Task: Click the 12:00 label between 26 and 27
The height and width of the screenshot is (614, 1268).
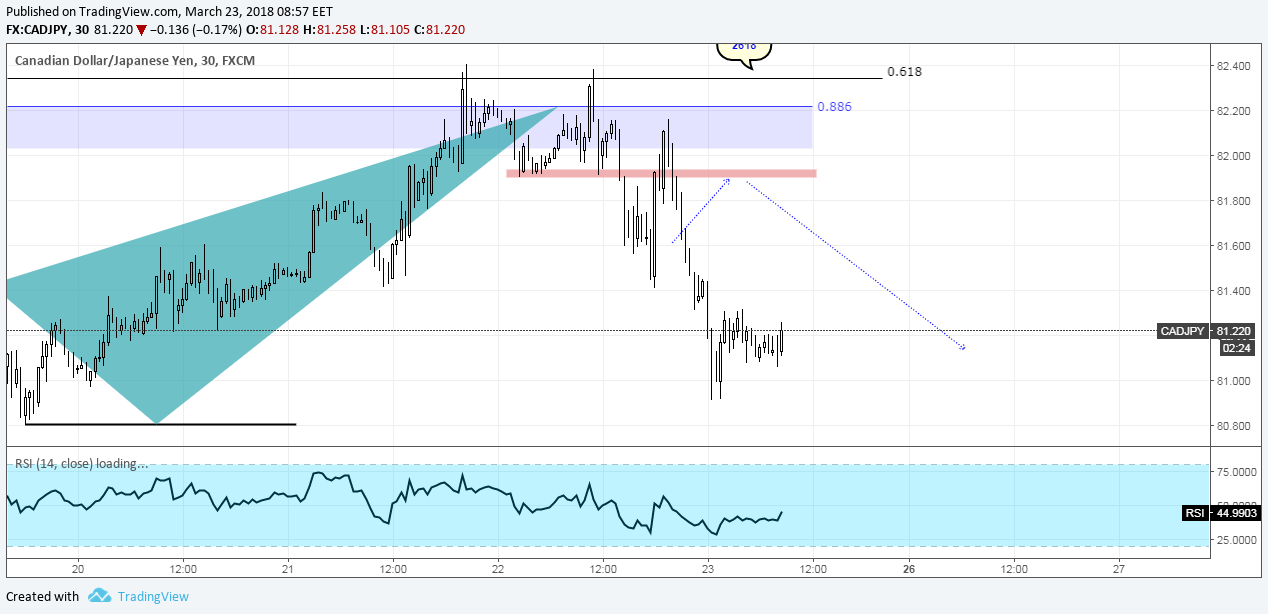Action: [1014, 569]
